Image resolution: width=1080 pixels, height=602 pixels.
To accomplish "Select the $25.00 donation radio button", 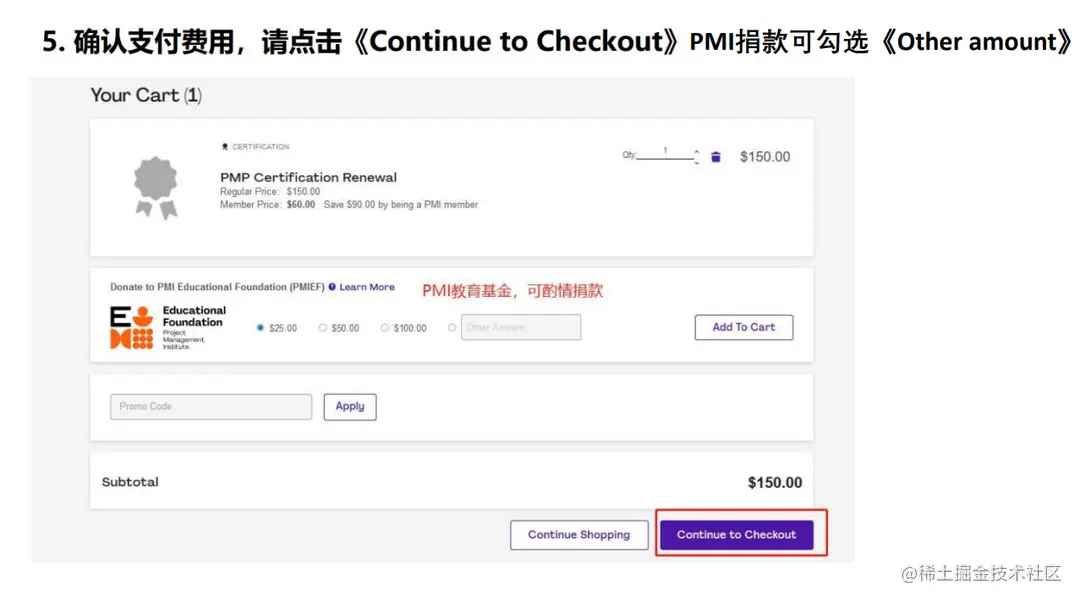I will tap(260, 328).
